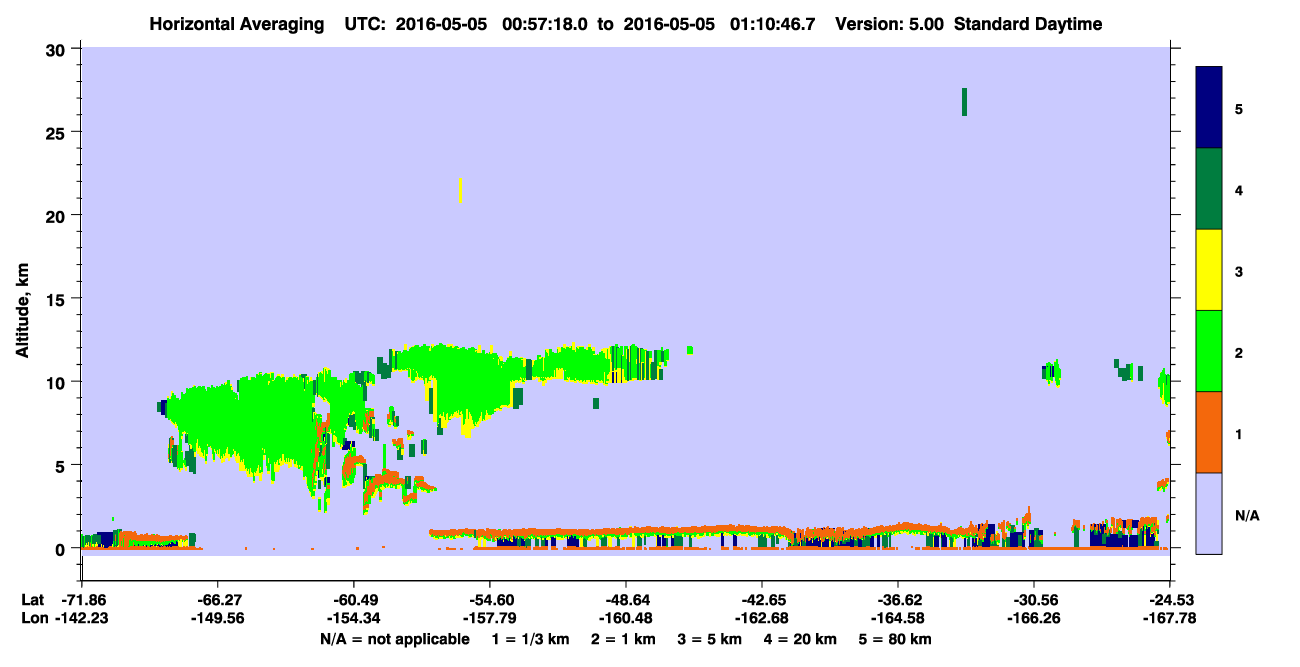Click the color bar label 'N/A'

click(1246, 515)
